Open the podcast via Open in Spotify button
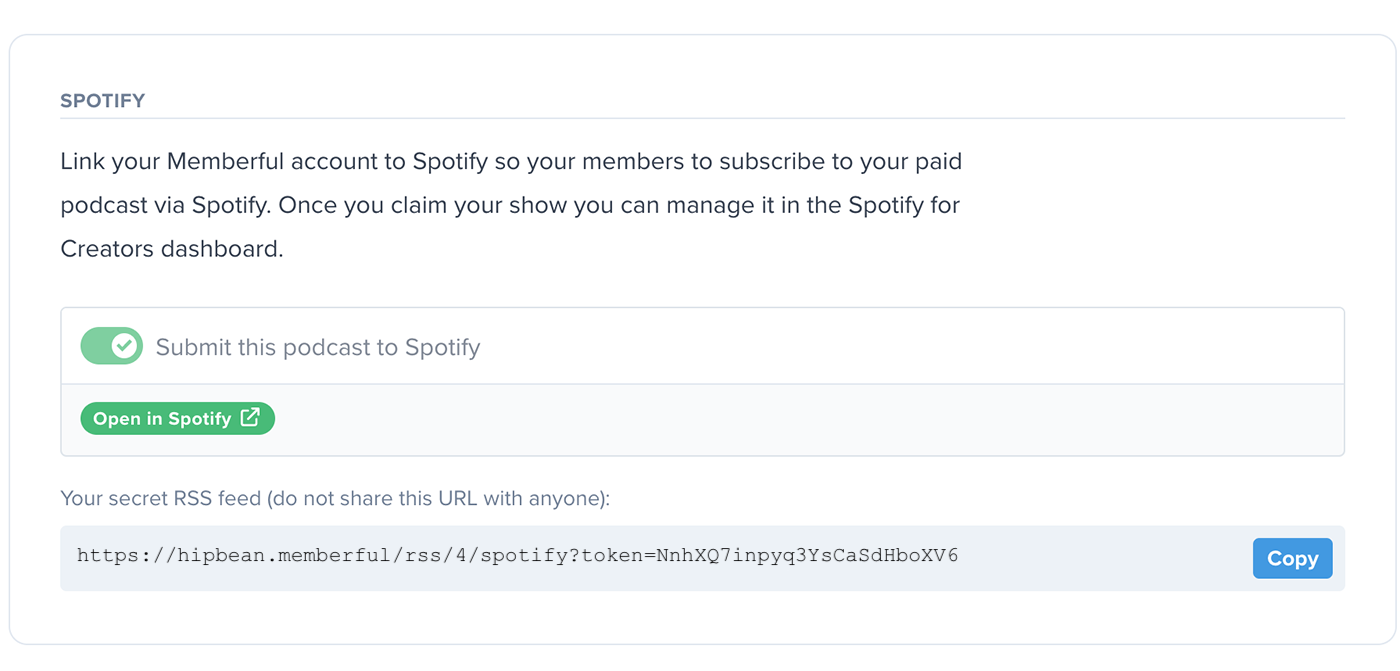The width and height of the screenshot is (1400, 671). (x=177, y=418)
